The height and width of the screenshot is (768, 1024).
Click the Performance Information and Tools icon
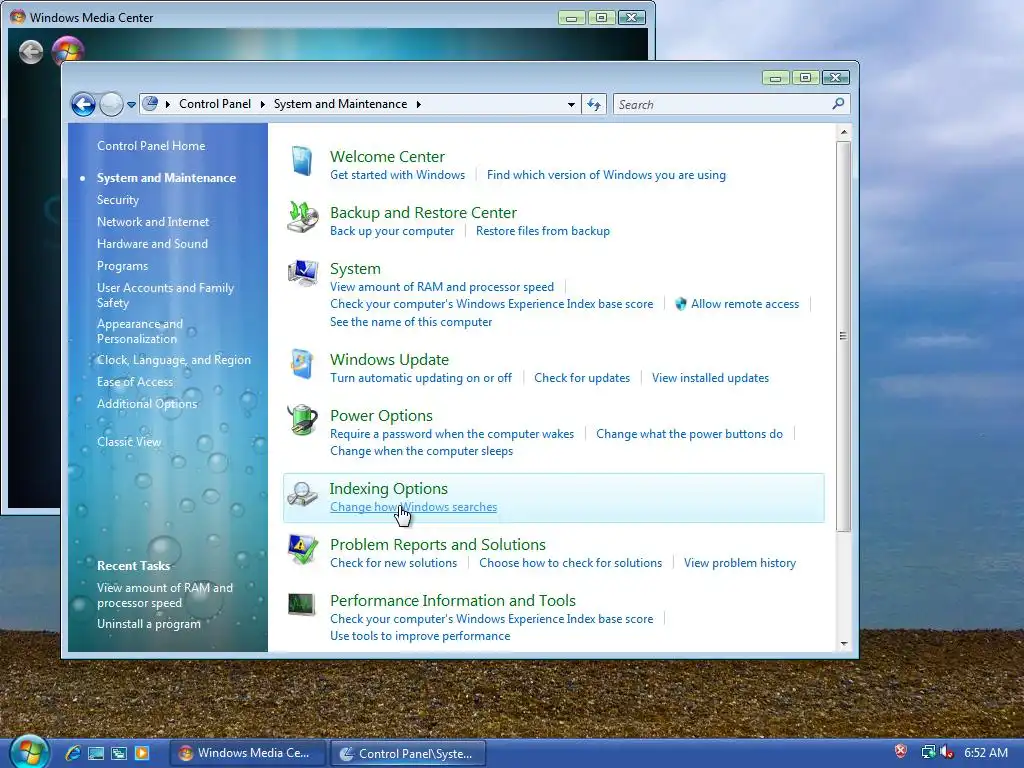tap(302, 605)
